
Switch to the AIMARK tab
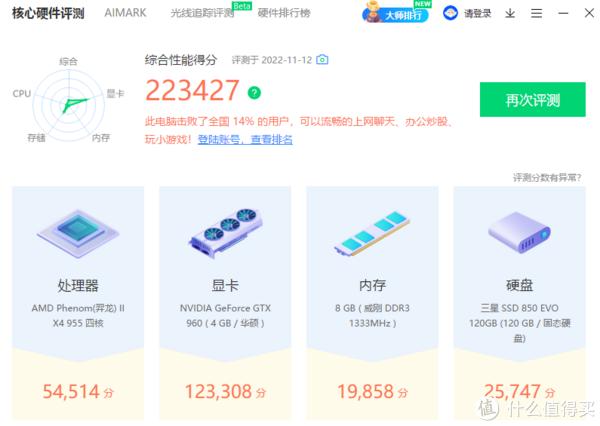(x=125, y=13)
